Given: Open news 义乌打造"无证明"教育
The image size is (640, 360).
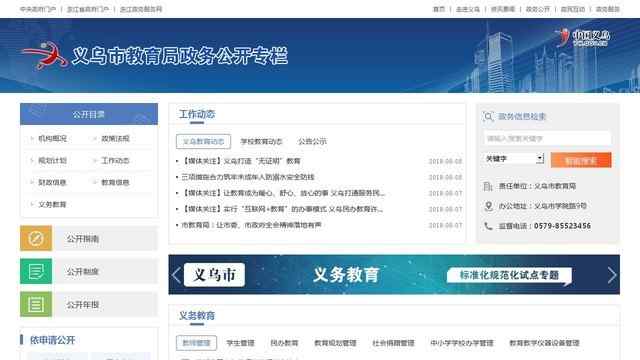Looking at the screenshot, I should coord(241,161).
